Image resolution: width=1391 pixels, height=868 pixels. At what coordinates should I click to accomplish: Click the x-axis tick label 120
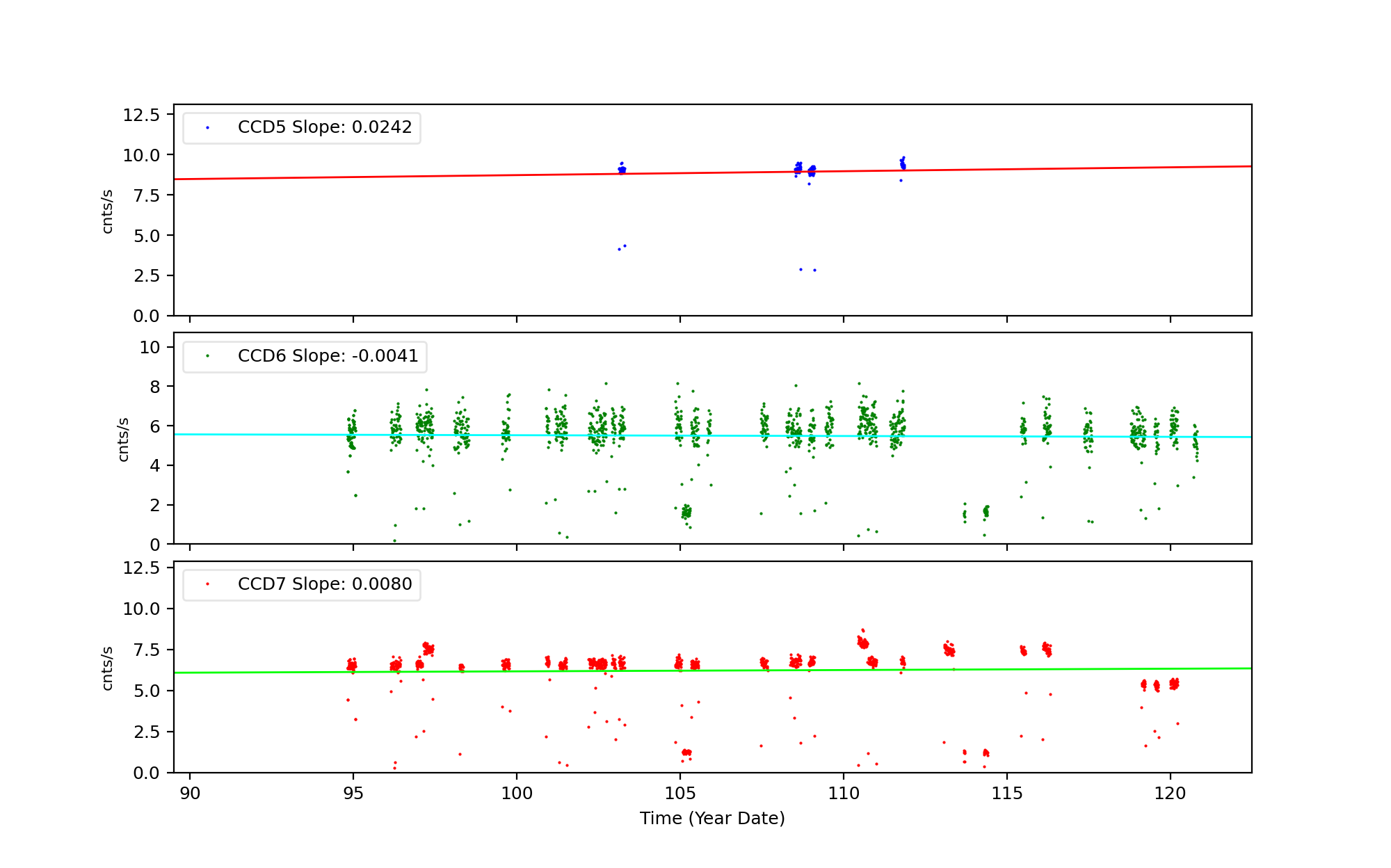pos(1170,794)
